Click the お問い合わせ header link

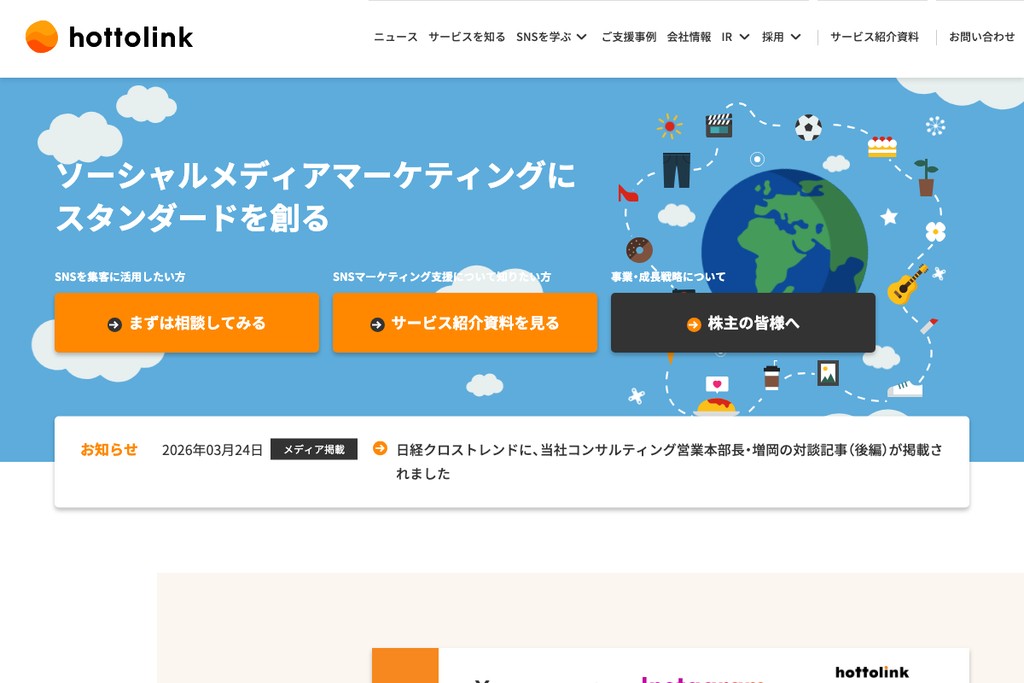click(981, 37)
